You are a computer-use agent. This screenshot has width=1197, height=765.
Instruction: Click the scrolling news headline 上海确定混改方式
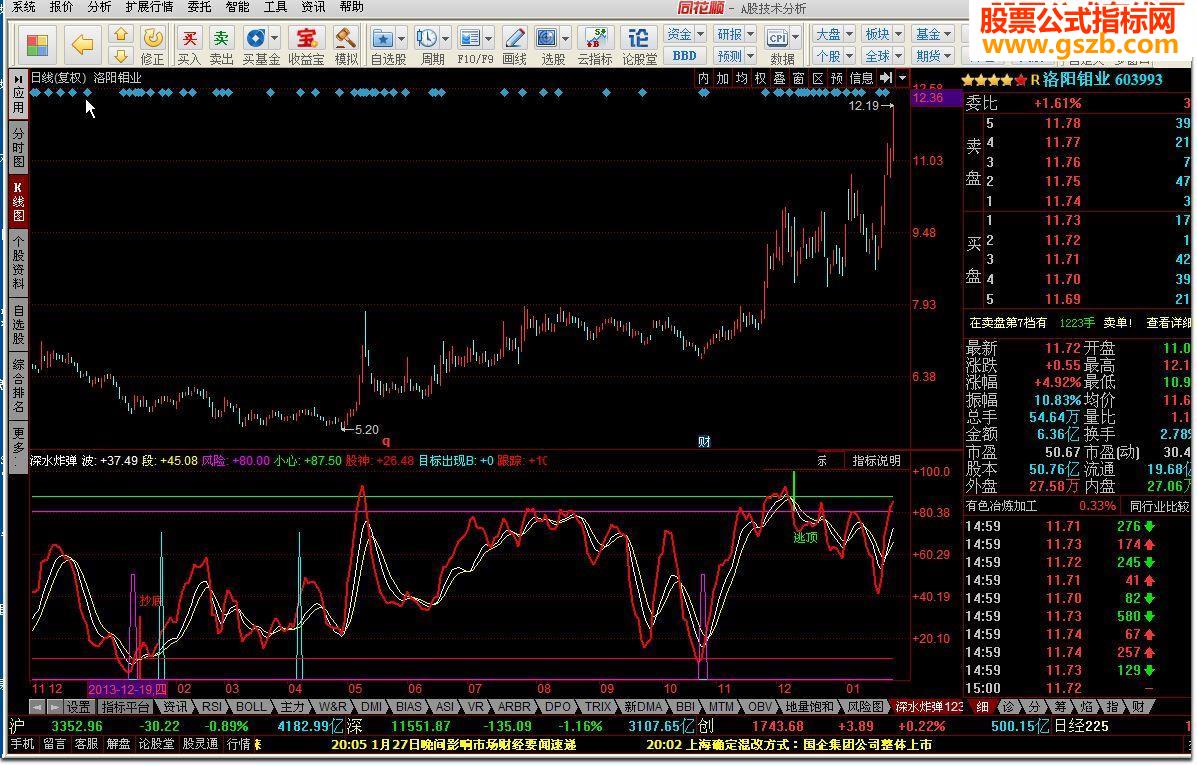click(x=789, y=744)
